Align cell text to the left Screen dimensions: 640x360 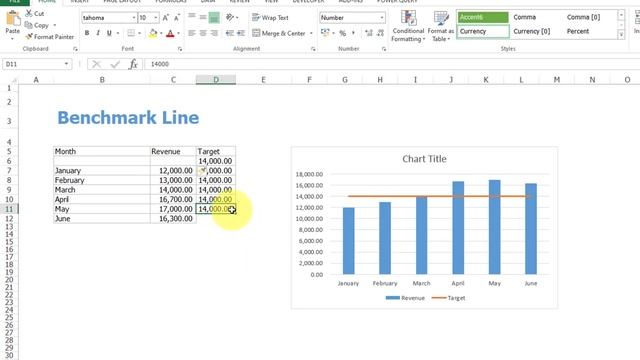pos(192,33)
